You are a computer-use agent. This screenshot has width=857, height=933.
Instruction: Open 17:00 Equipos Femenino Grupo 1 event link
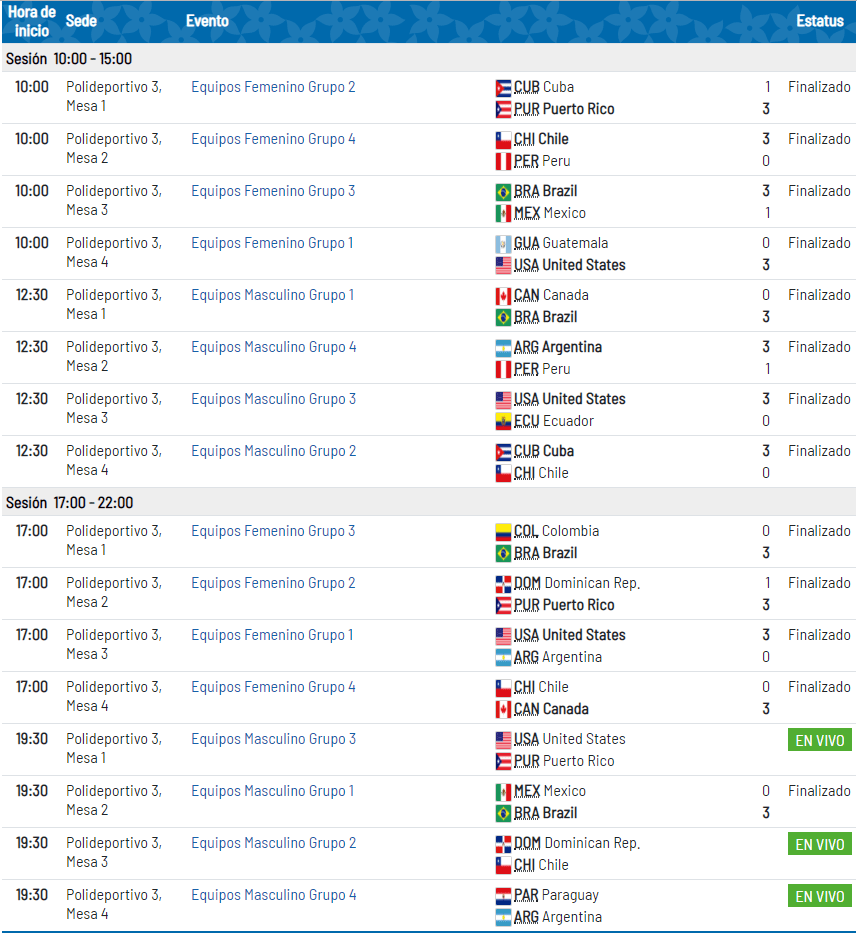(272, 635)
